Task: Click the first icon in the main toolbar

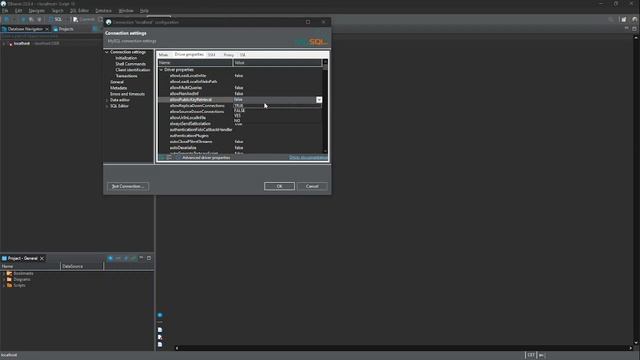Action: pyautogui.click(x=7, y=19)
